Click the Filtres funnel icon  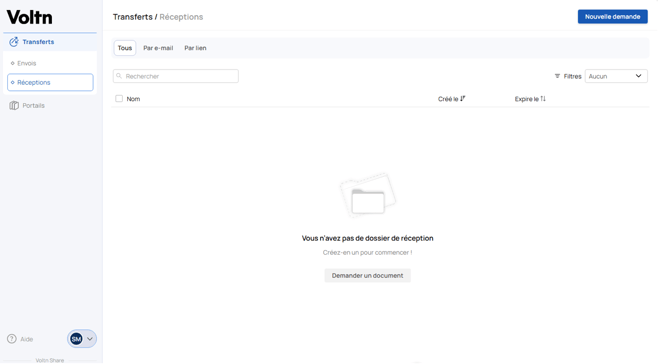click(557, 76)
